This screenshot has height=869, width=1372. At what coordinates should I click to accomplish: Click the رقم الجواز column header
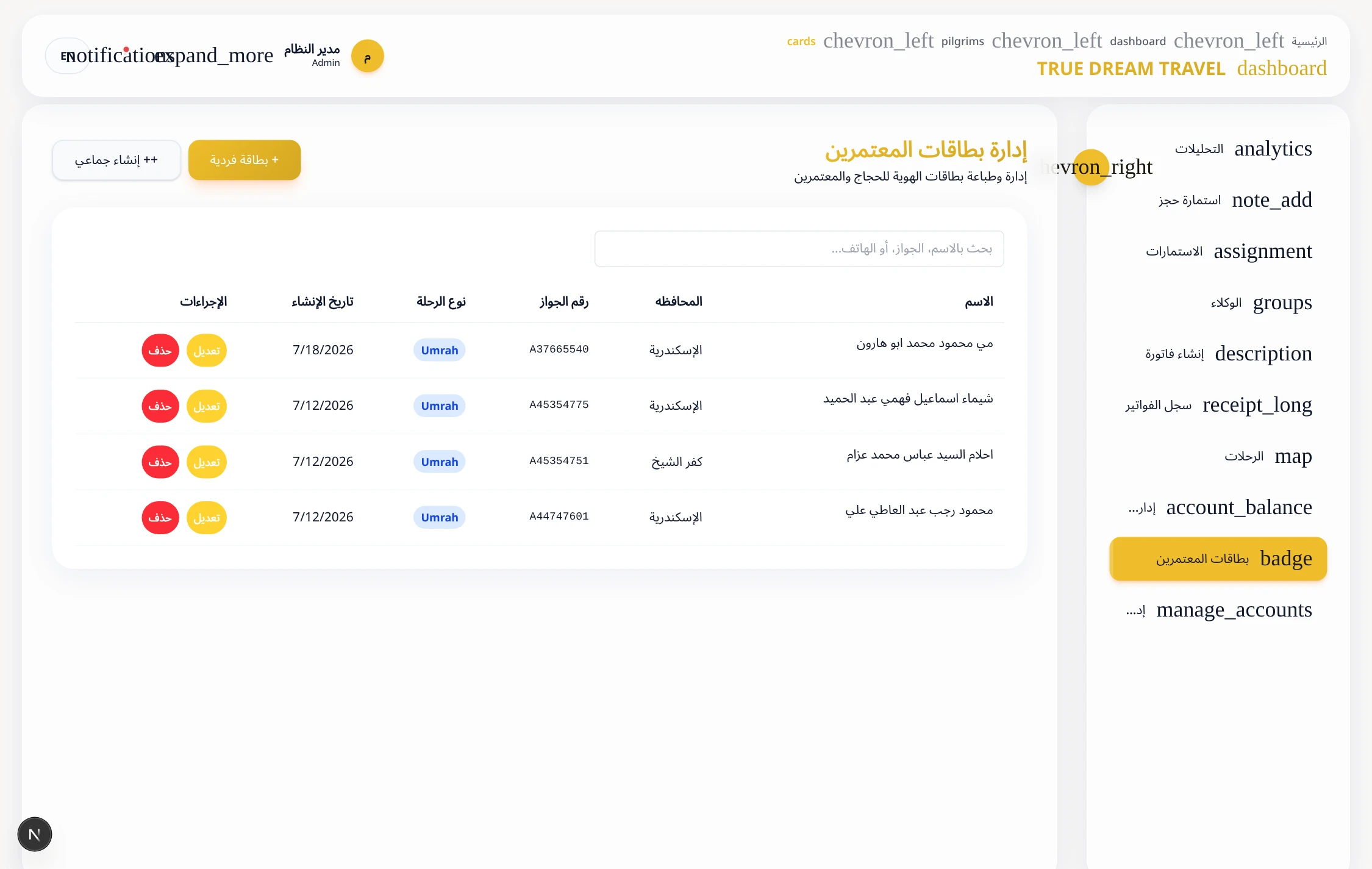(x=564, y=302)
